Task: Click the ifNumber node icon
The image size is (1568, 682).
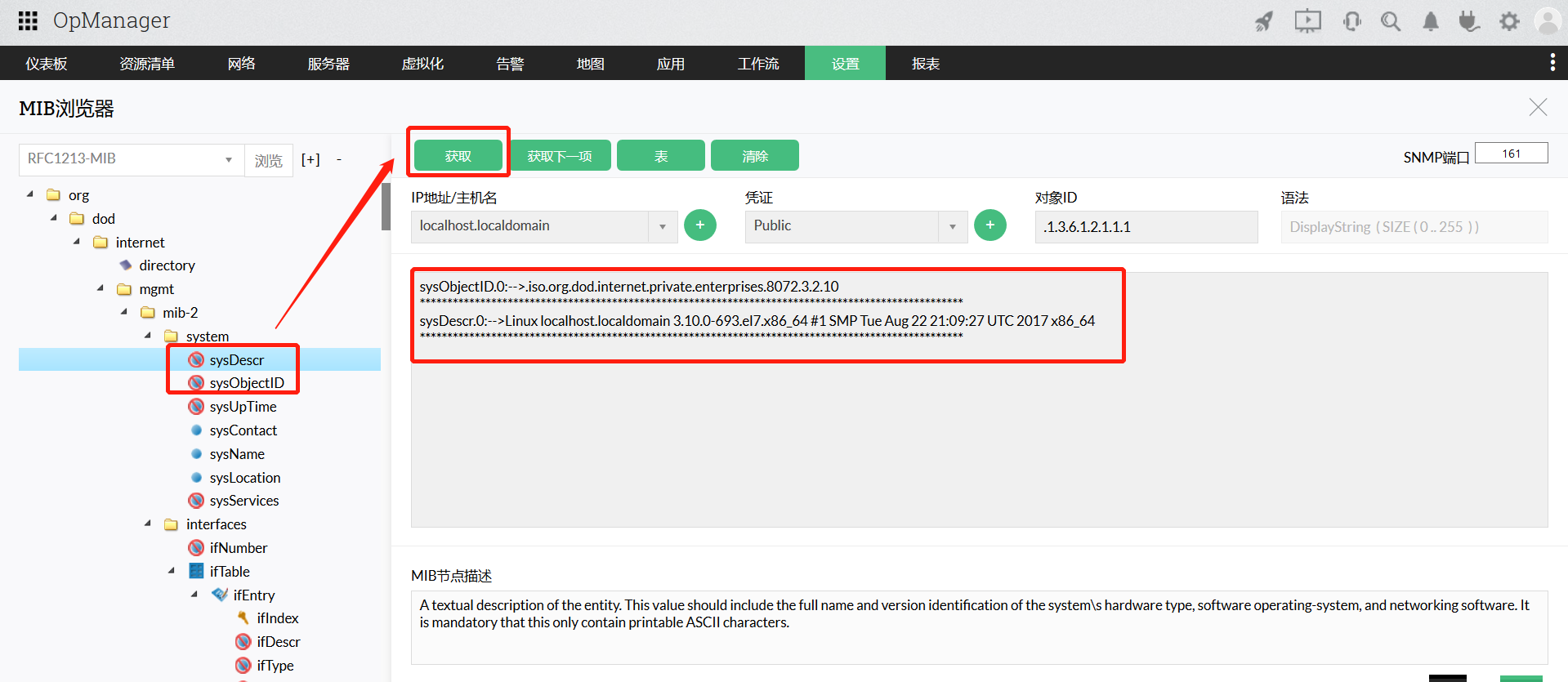Action: pos(196,547)
